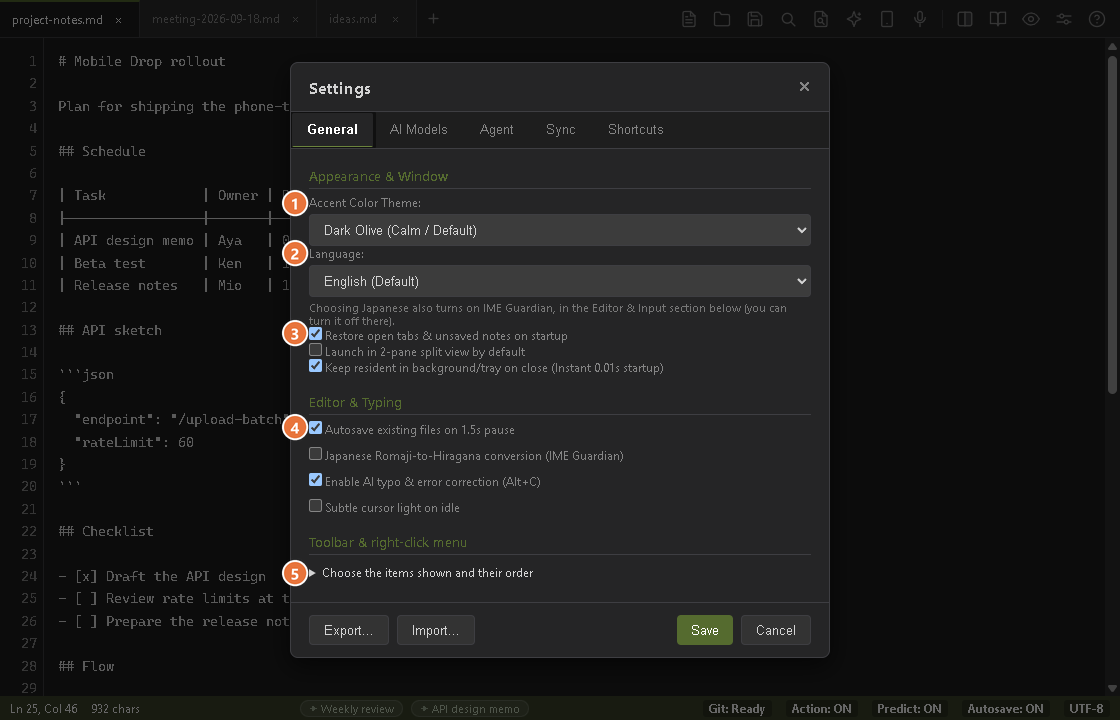Image resolution: width=1120 pixels, height=720 pixels.
Task: Click the Cancel button
Action: (x=776, y=630)
